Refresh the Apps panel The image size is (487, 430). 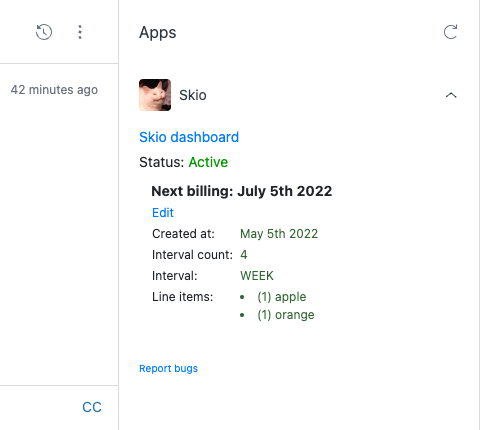[450, 32]
